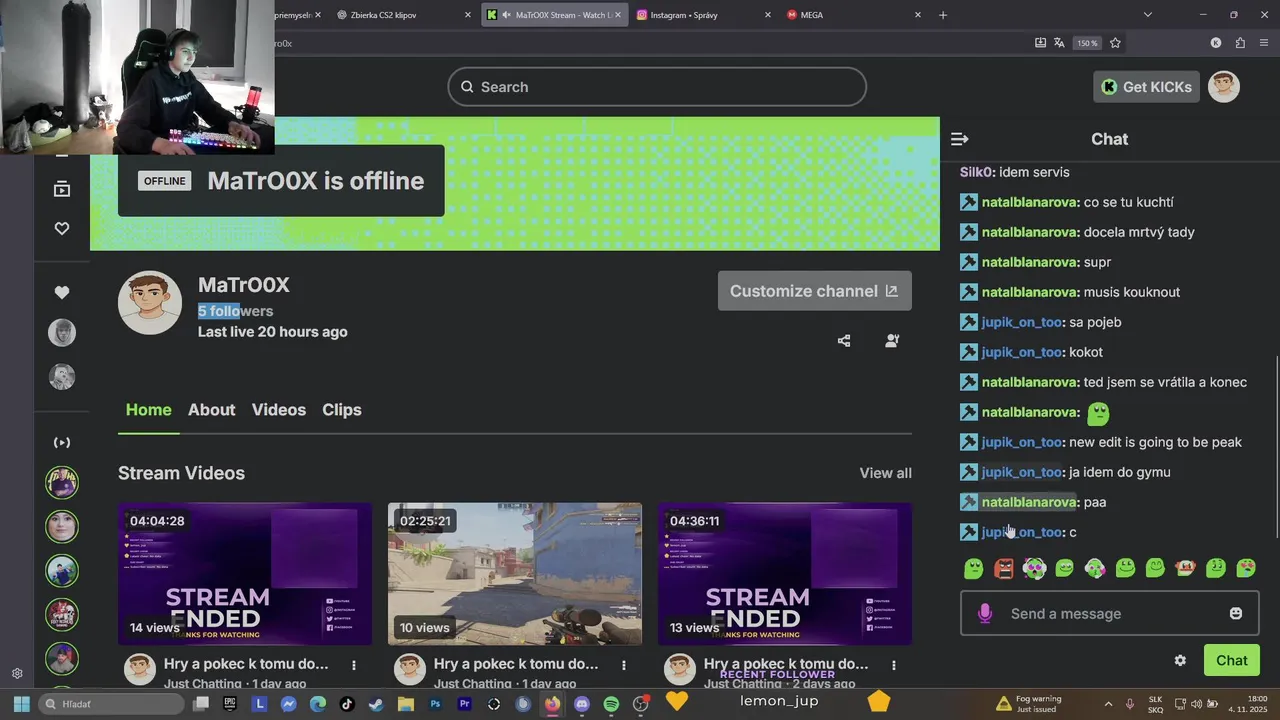Open the 02:25:21 stream video thumbnail
This screenshot has width=1280, height=720.
515,574
